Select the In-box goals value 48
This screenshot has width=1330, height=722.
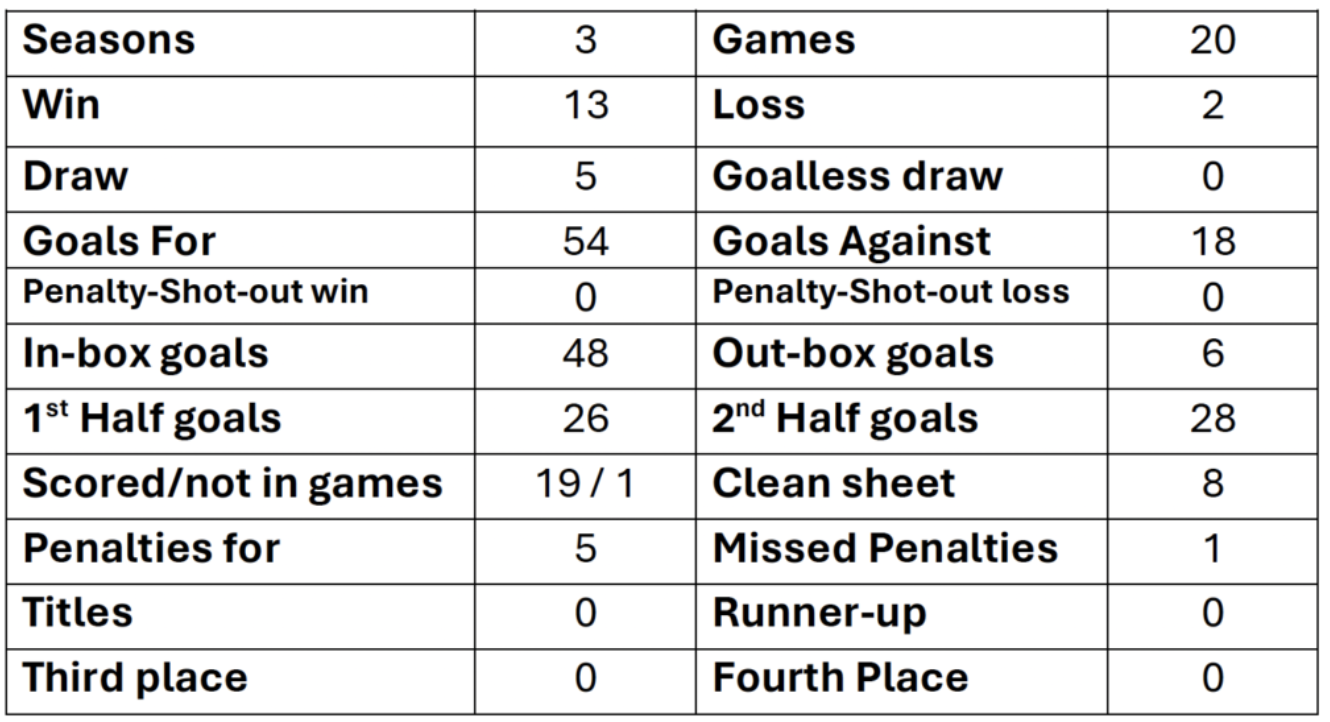(586, 354)
